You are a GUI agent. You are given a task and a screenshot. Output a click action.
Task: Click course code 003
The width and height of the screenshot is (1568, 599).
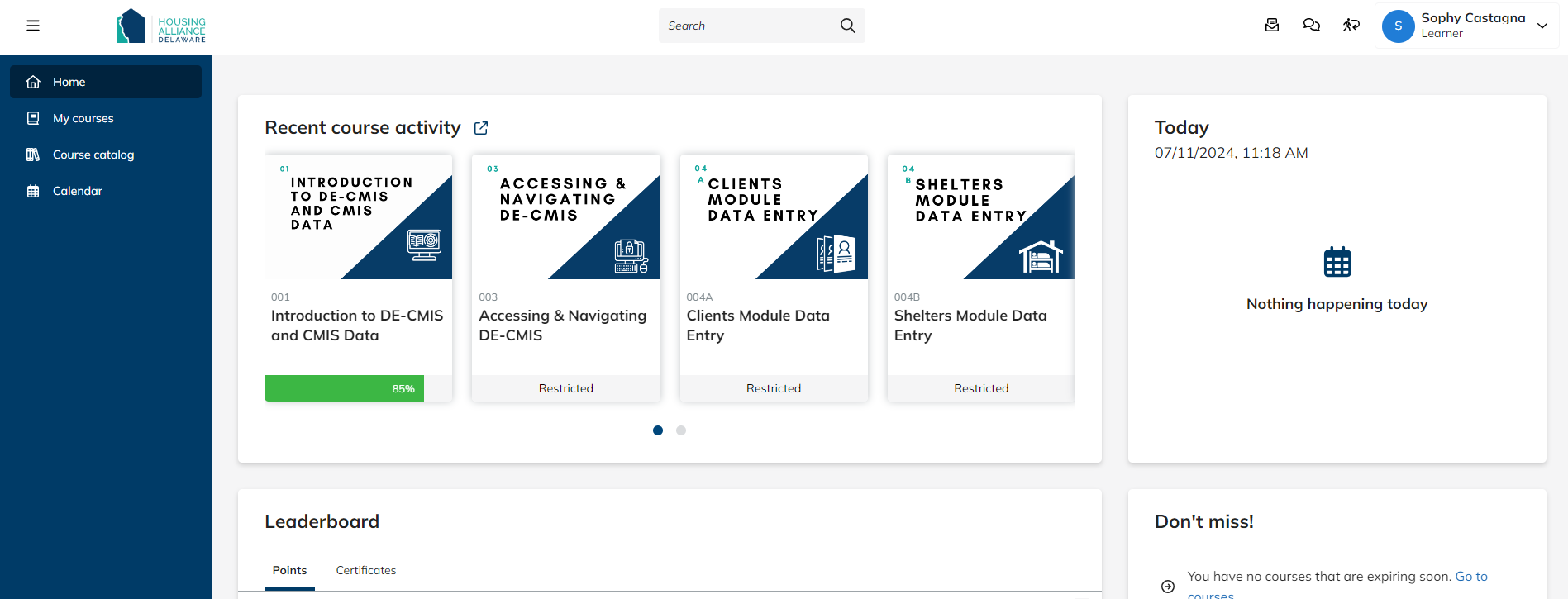click(489, 297)
